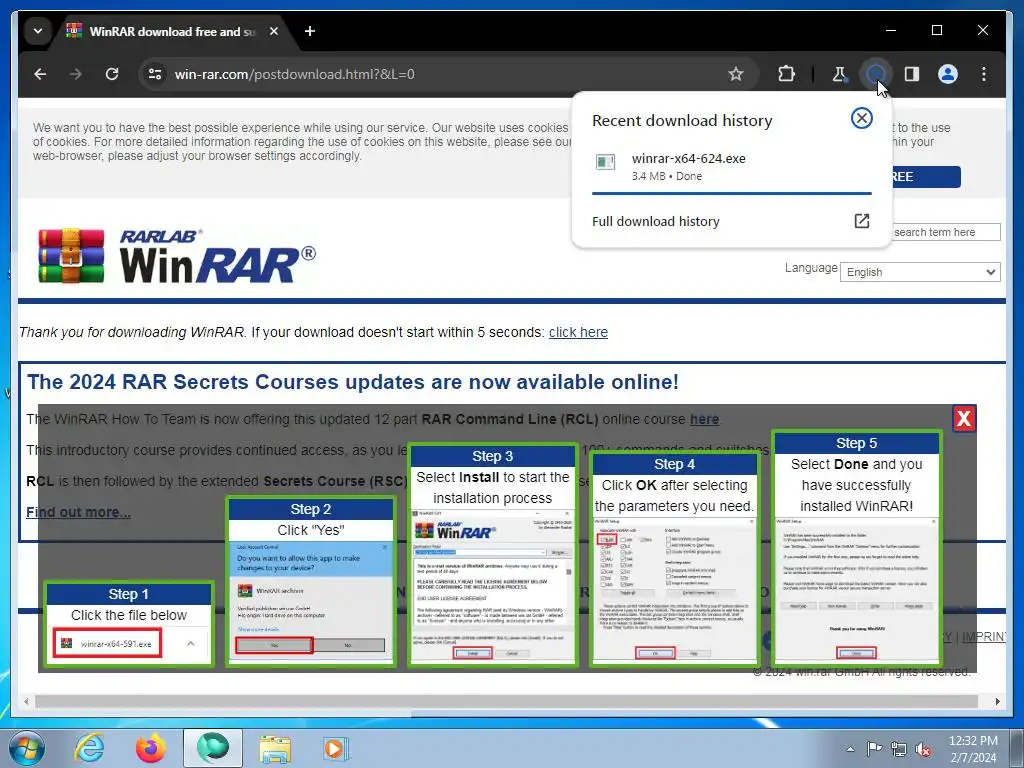Open a new browser tab
Screen dimensions: 1024x768
click(x=310, y=31)
